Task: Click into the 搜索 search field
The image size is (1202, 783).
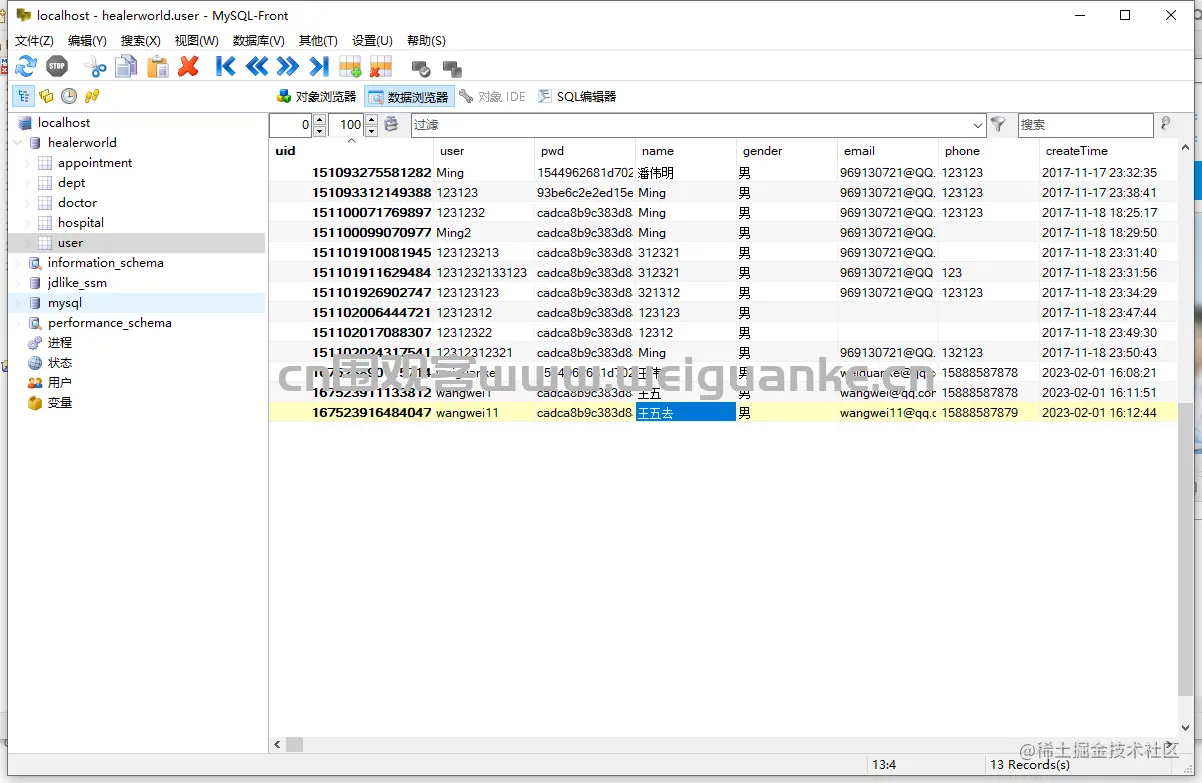Action: [x=1085, y=125]
